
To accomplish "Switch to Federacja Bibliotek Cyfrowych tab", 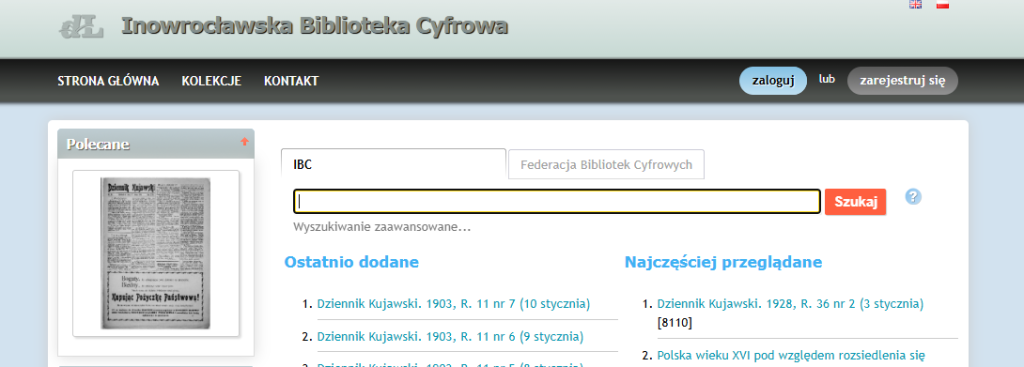I will coord(606,165).
